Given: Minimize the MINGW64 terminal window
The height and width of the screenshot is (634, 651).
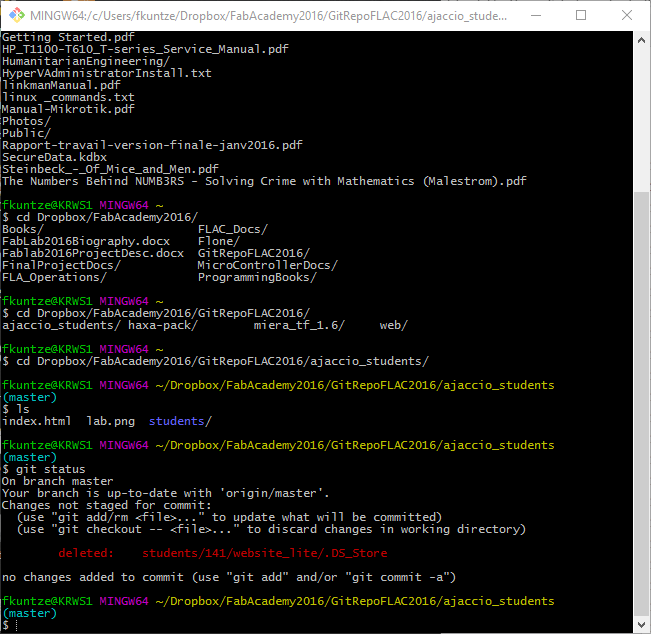Looking at the screenshot, I should point(536,15).
